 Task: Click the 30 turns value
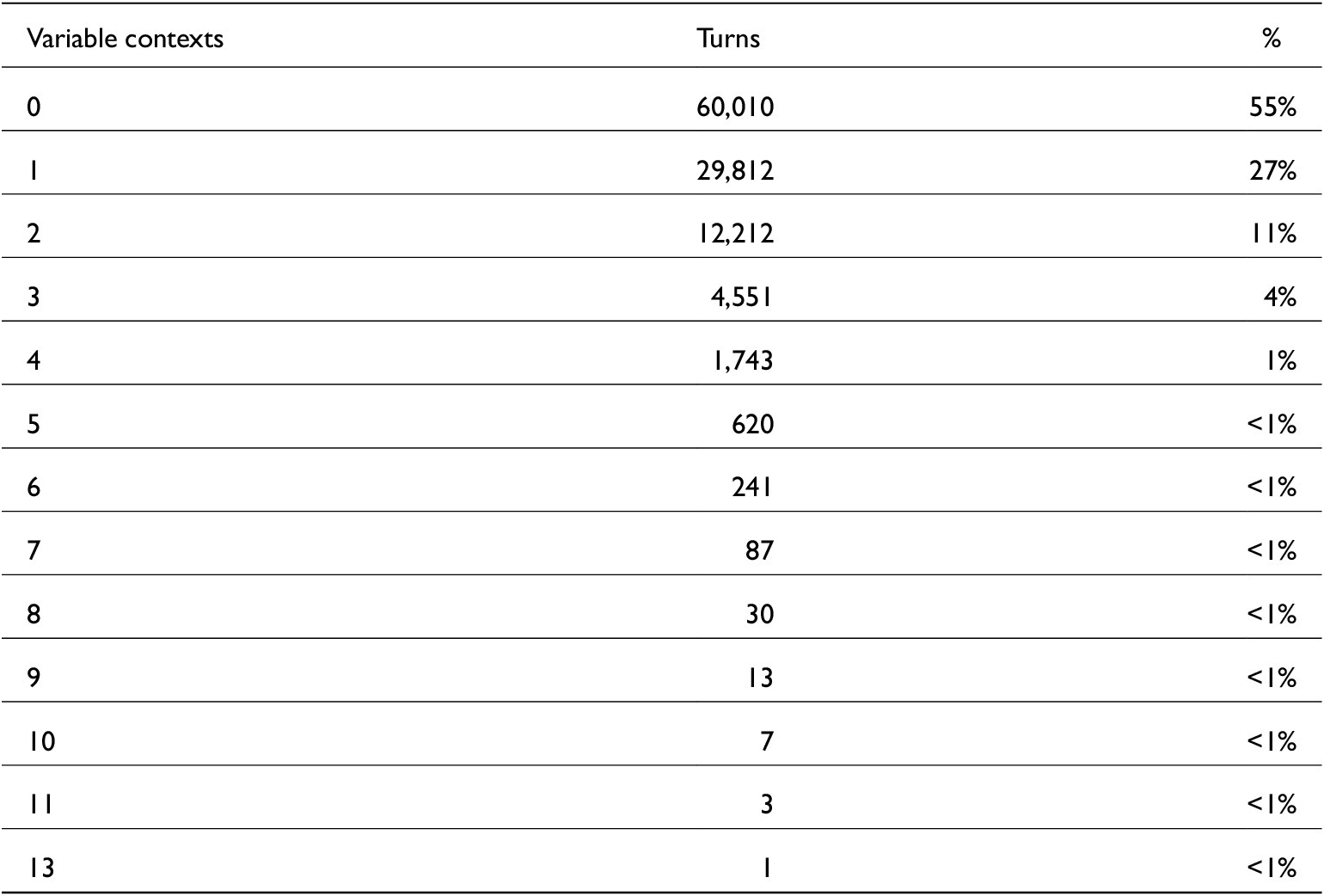tap(760, 615)
